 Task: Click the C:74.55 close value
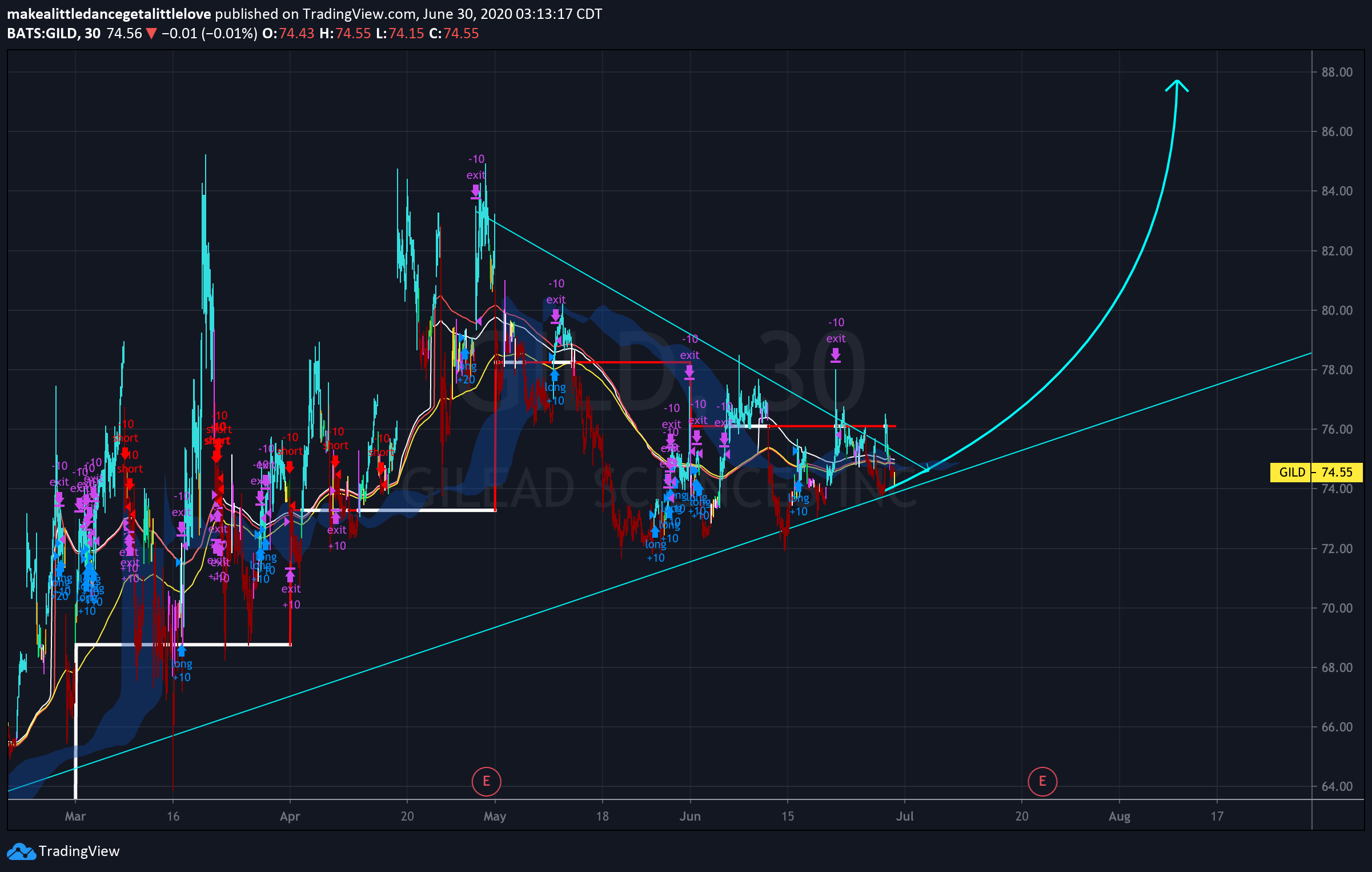click(454, 34)
